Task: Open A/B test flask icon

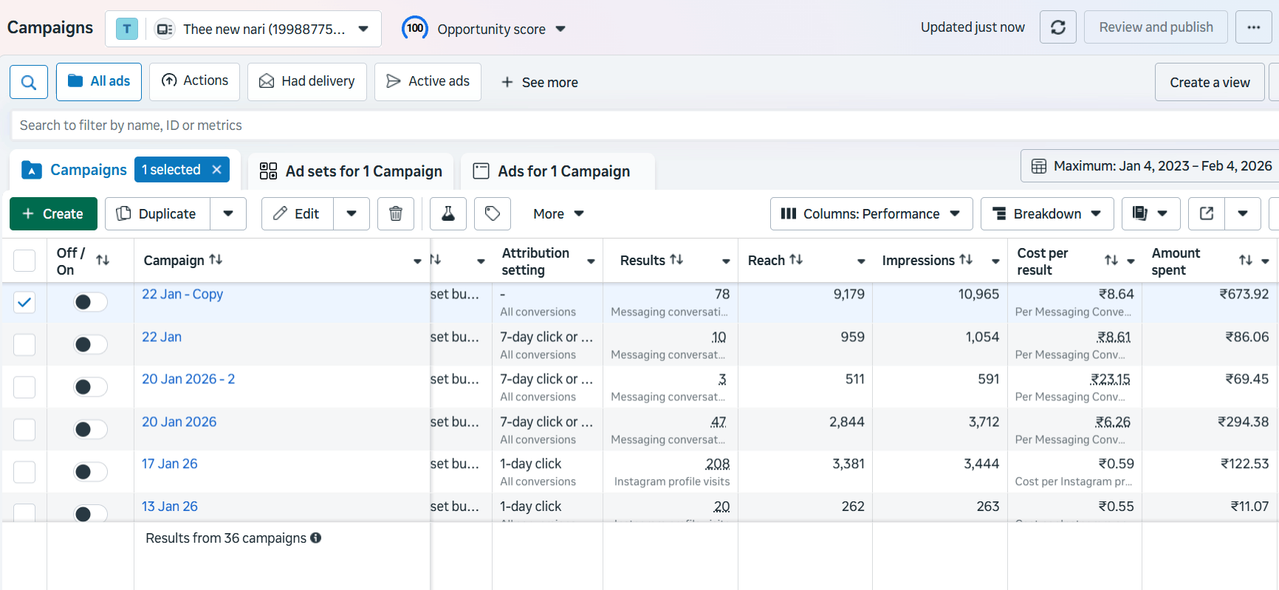Action: coord(448,213)
